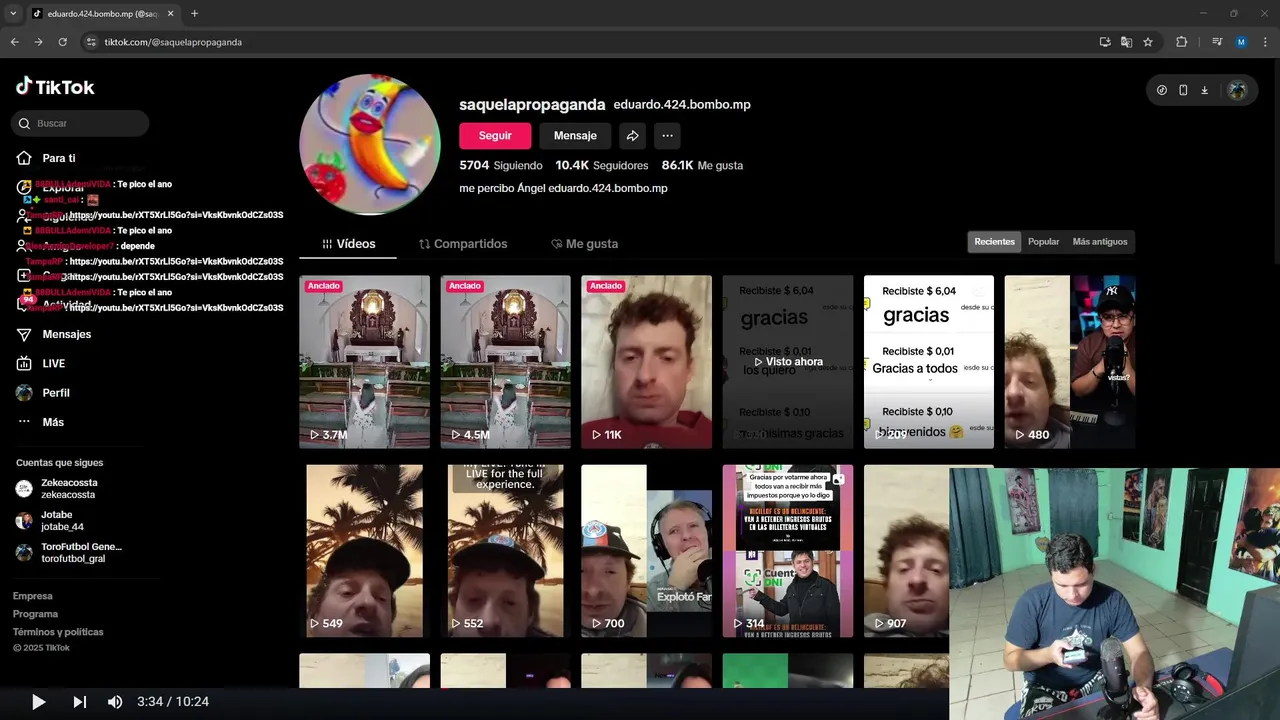1280x720 pixels.
Task: Open the browser extensions menu
Action: 1182,42
